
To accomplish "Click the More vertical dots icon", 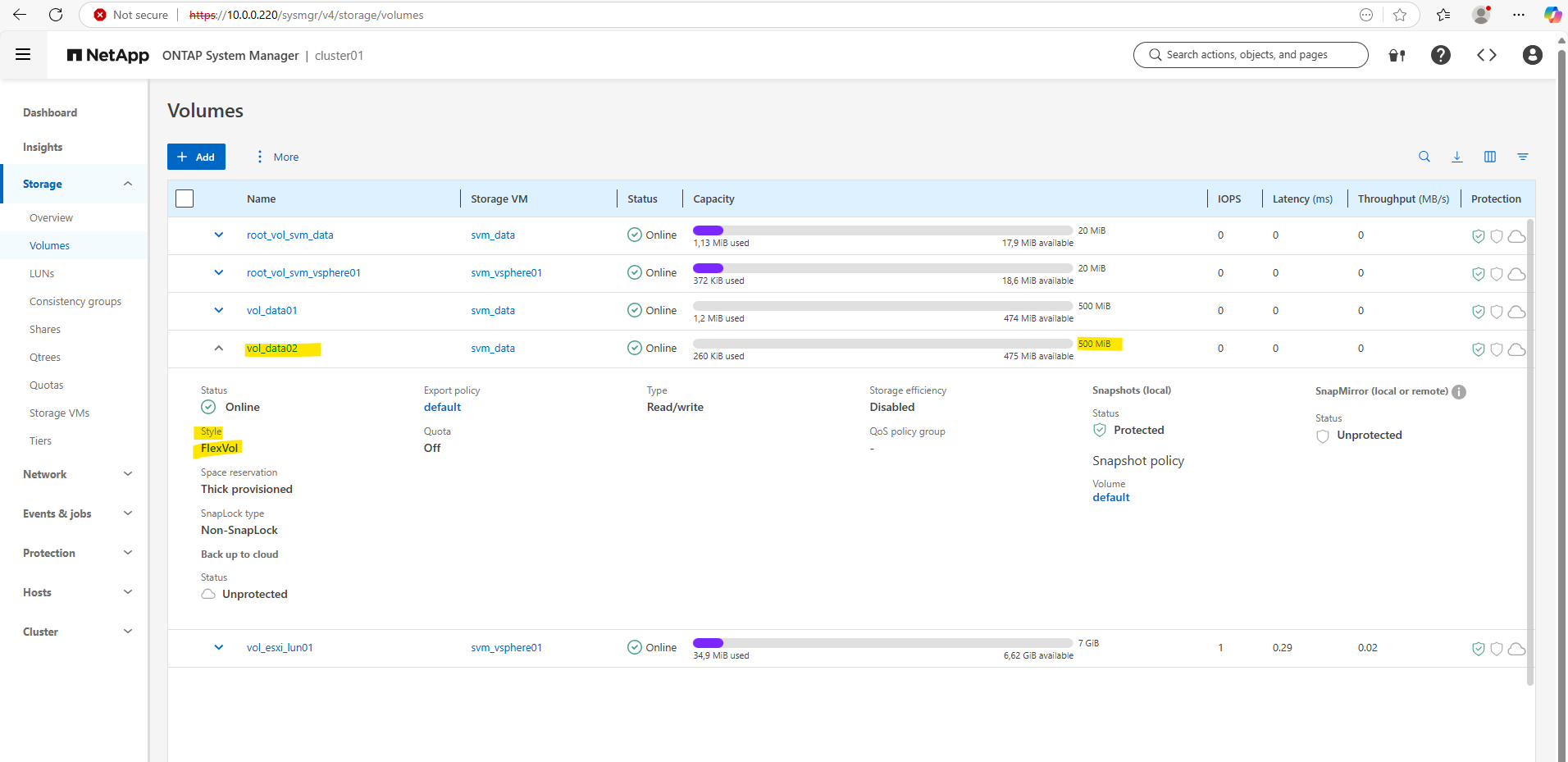I will pos(260,157).
